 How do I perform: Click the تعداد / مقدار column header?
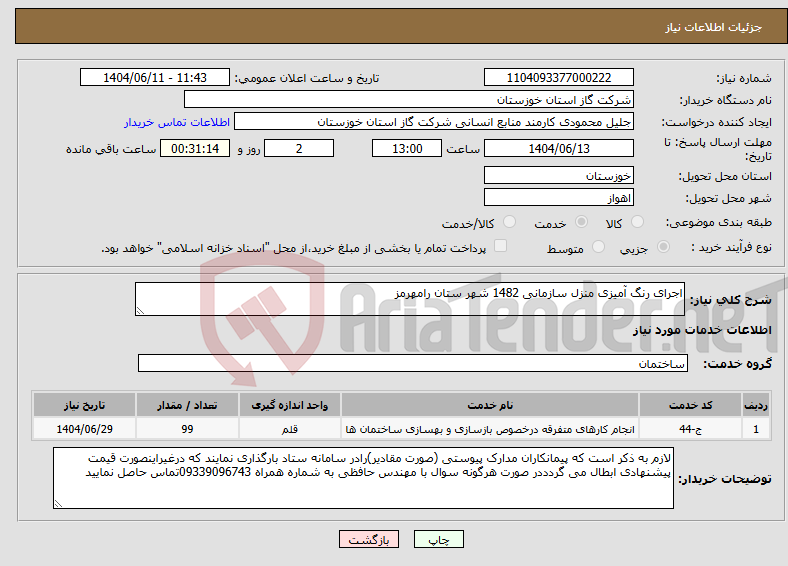click(187, 405)
